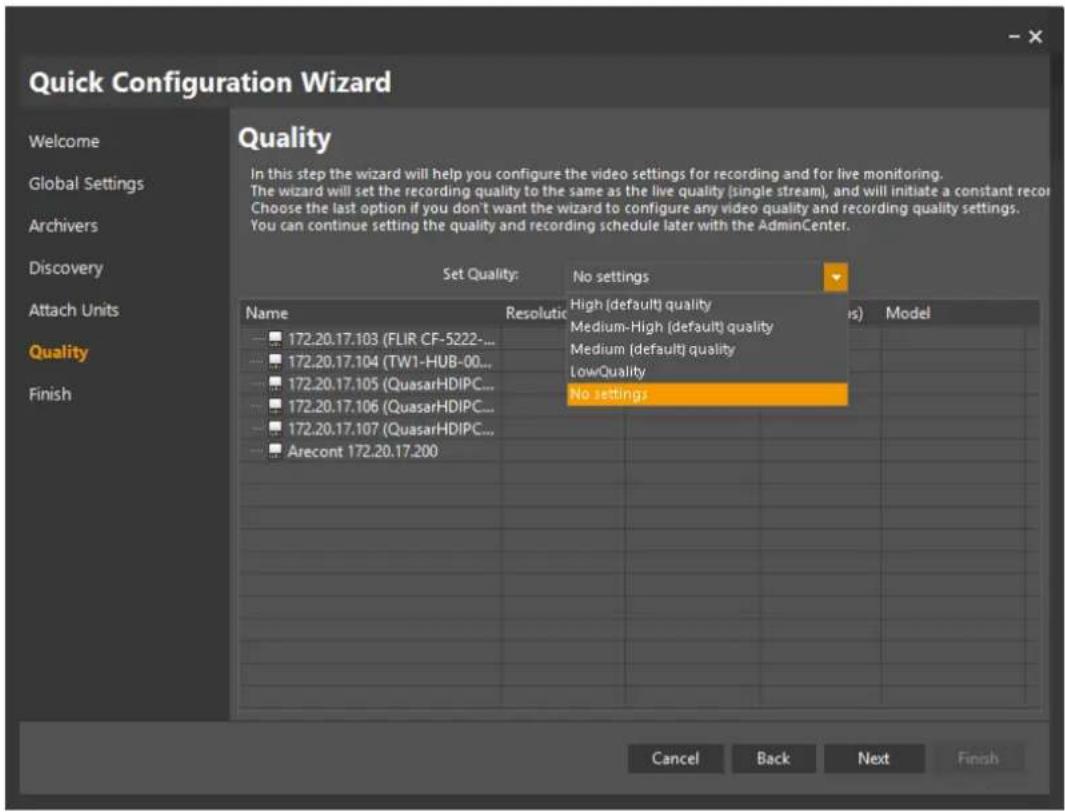Image resolution: width=1065 pixels, height=812 pixels.
Task: Click the Back button
Action: coord(773,758)
